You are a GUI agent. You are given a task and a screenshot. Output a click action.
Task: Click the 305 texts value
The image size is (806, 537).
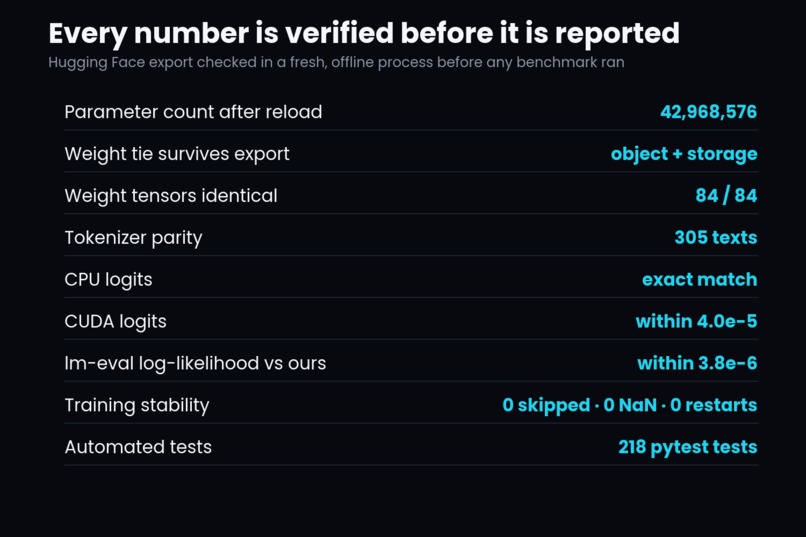(716, 237)
